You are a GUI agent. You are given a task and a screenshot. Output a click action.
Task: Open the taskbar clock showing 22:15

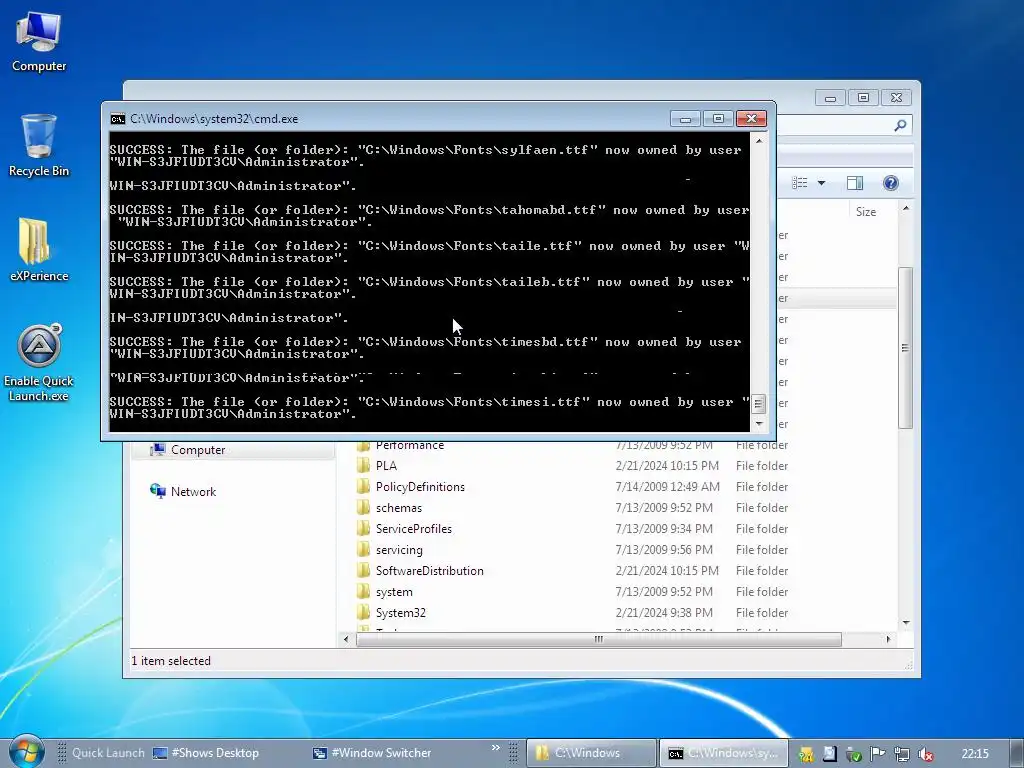[x=975, y=754]
